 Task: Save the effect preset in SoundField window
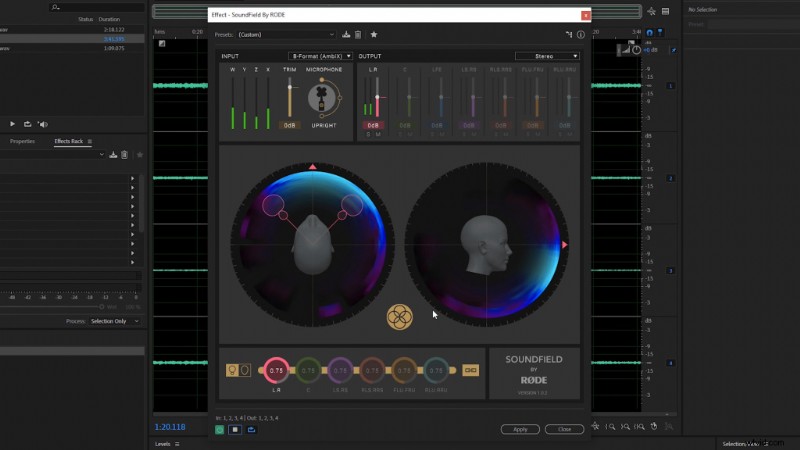(346, 35)
